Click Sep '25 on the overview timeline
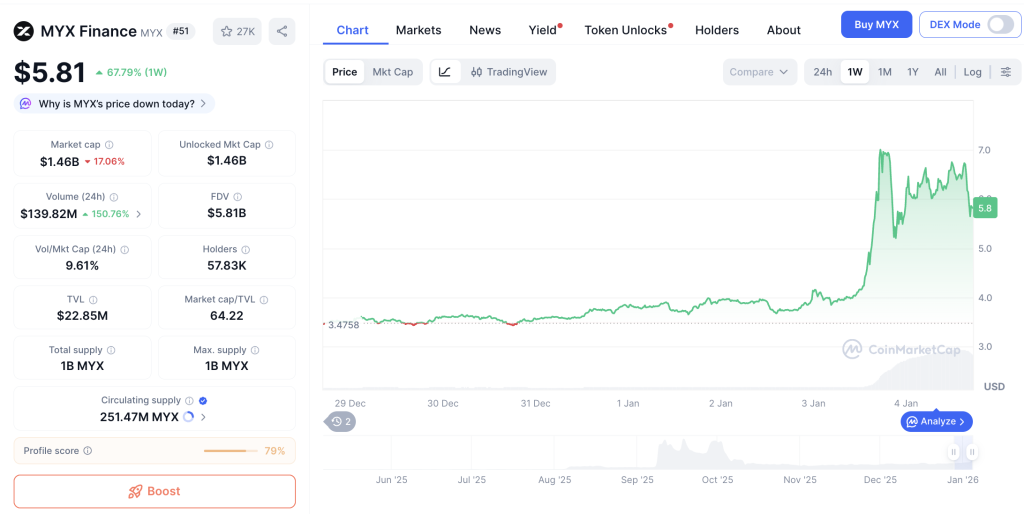Screen dimensions: 1024x514 click(637, 480)
